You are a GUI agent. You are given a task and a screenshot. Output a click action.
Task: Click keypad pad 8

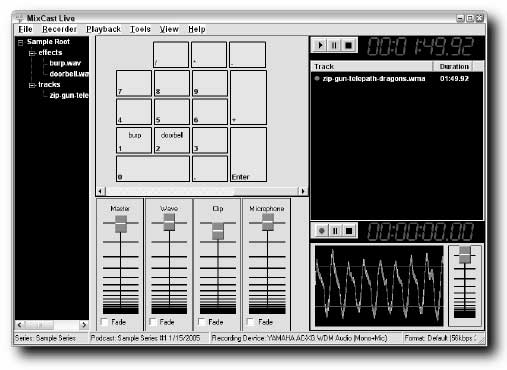(172, 83)
